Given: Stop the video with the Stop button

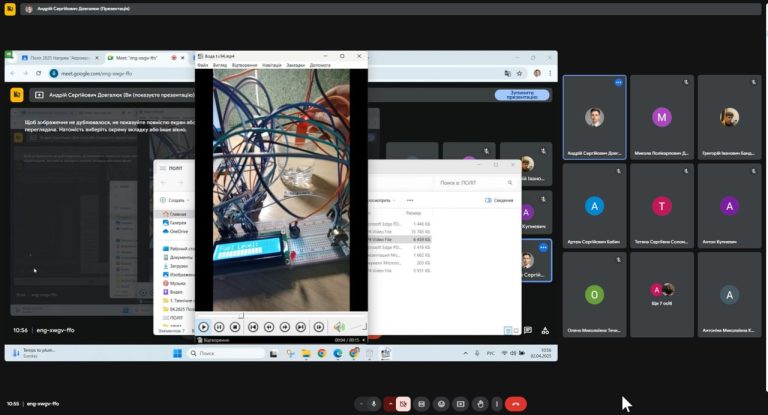Looking at the screenshot, I should pyautogui.click(x=235, y=327).
